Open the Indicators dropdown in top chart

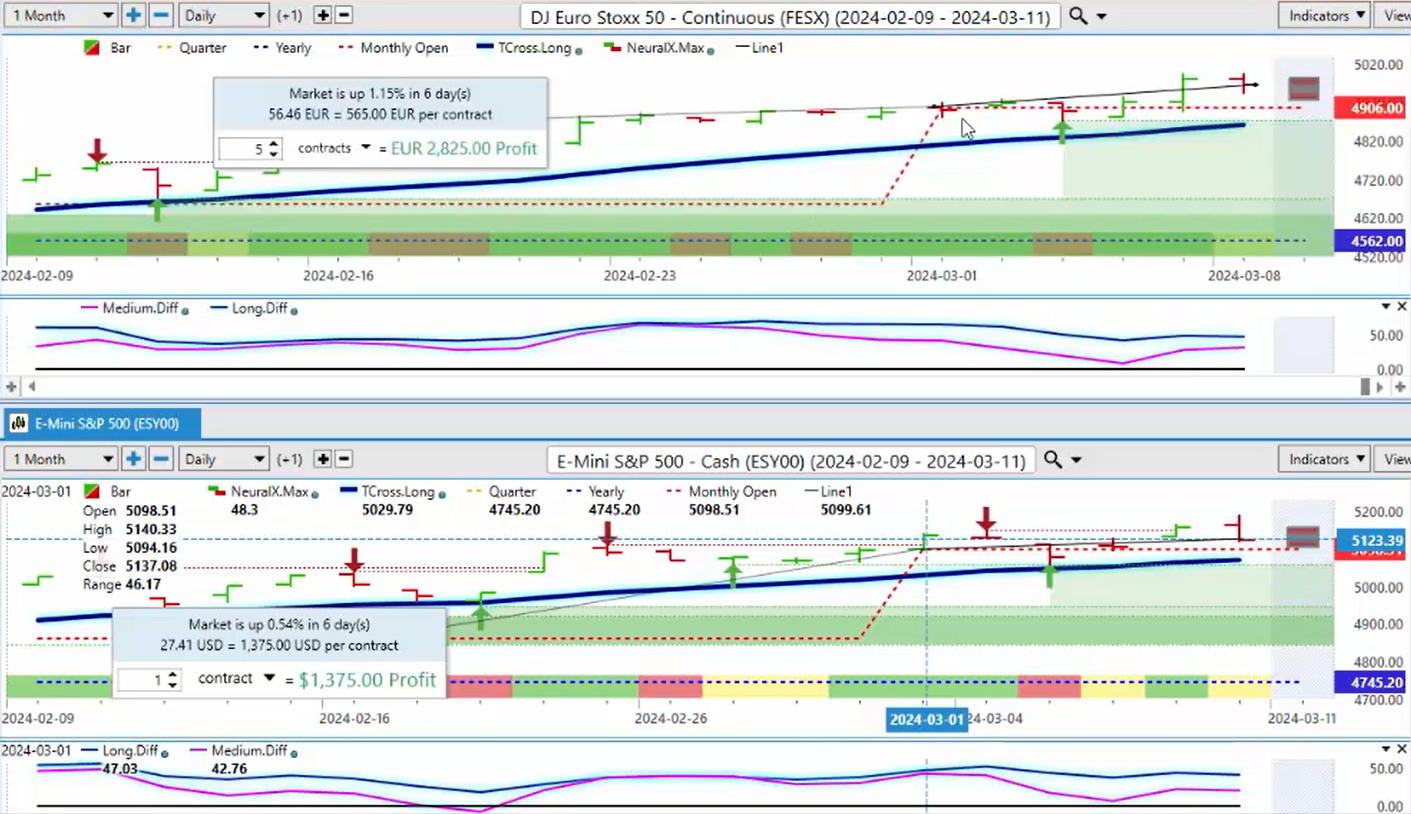[x=1325, y=16]
